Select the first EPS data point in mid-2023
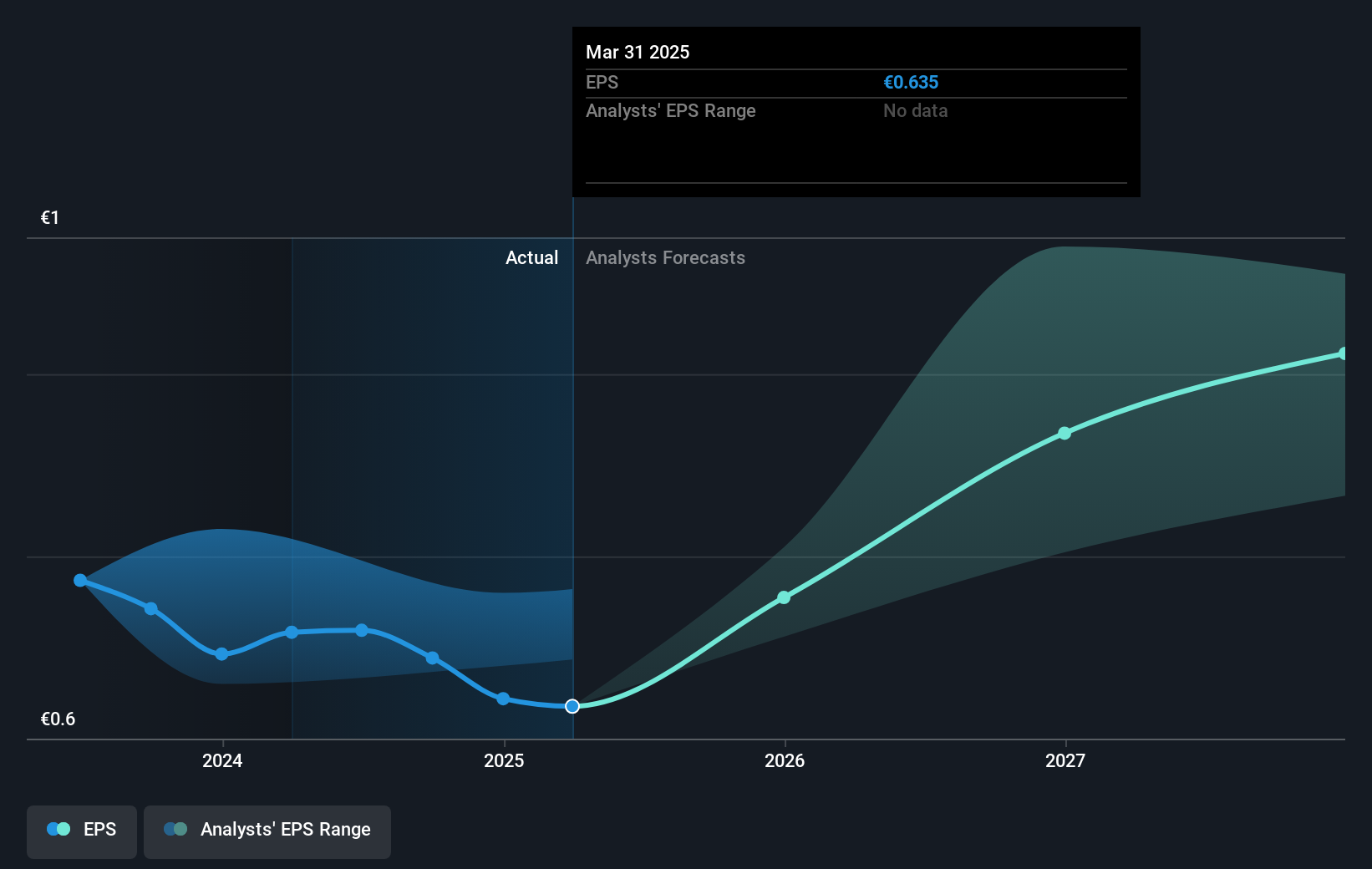Image resolution: width=1372 pixels, height=869 pixels. pyautogui.click(x=80, y=580)
